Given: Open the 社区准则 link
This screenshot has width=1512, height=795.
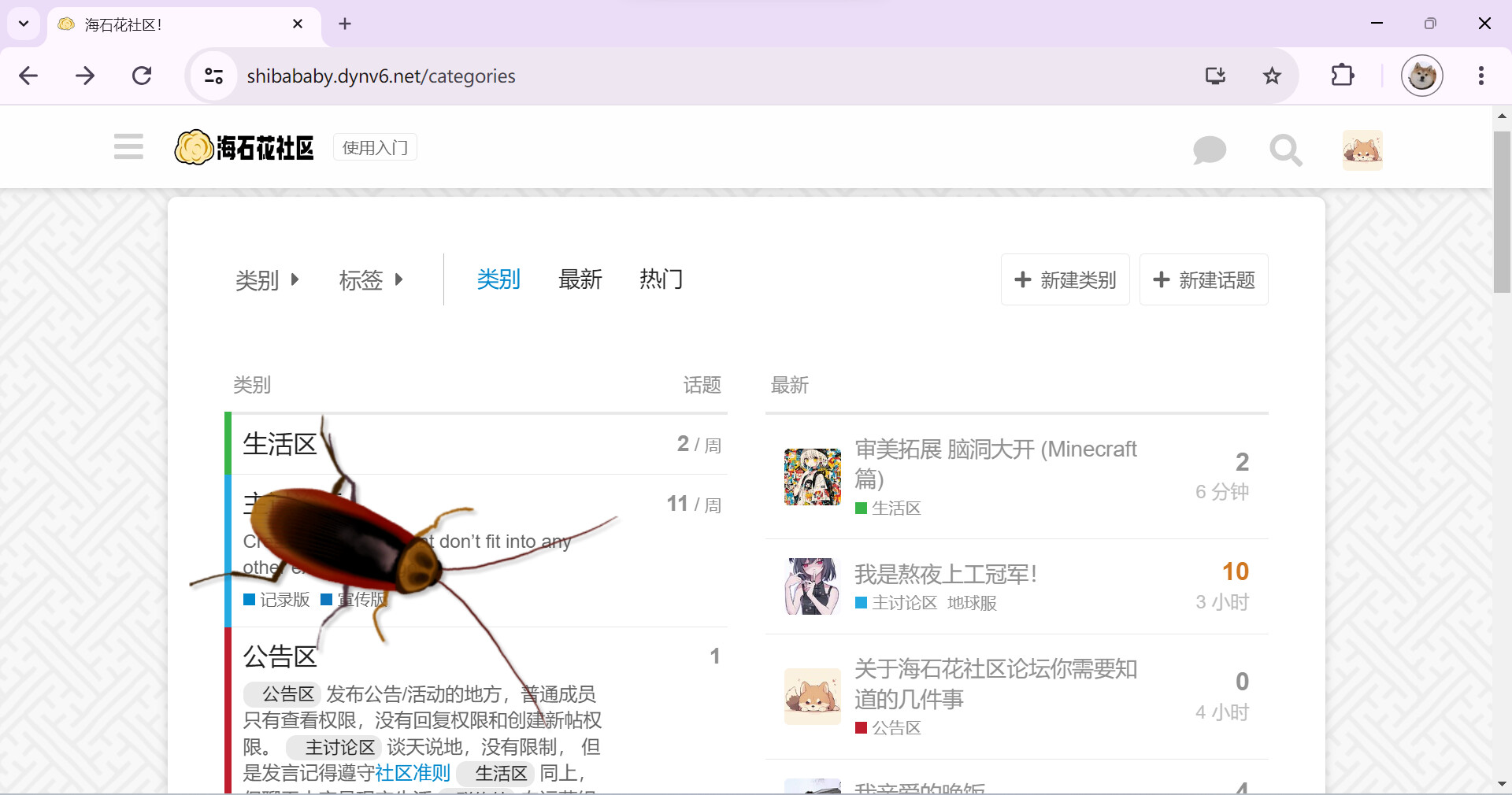Looking at the screenshot, I should pos(413,773).
